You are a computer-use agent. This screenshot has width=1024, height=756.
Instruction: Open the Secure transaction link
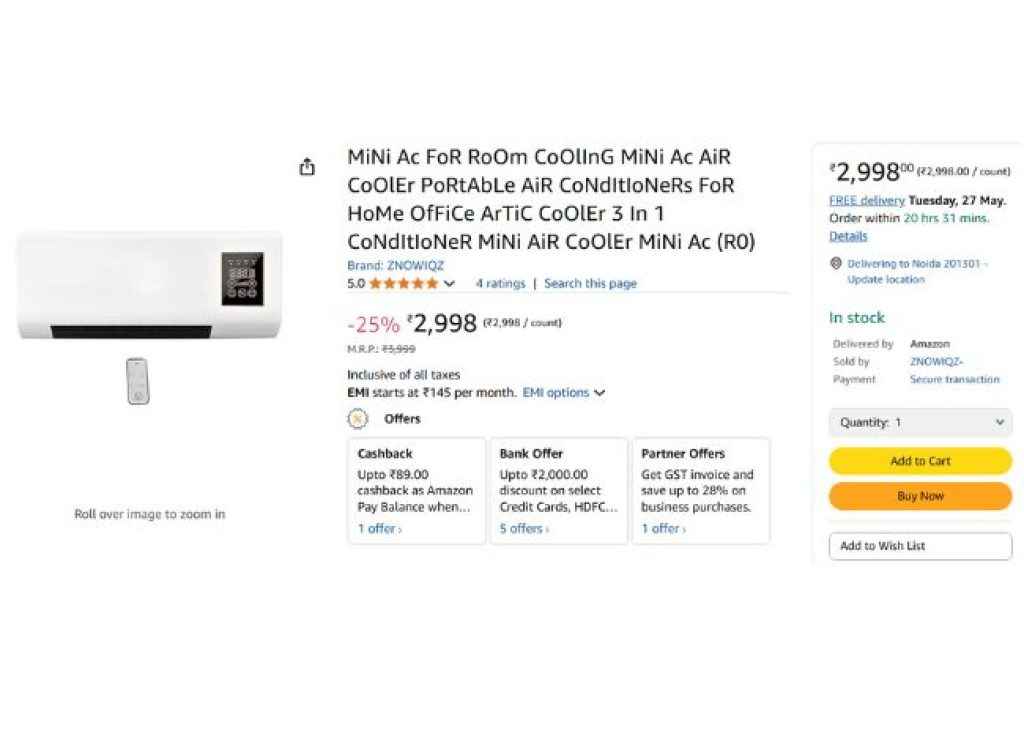click(x=954, y=380)
